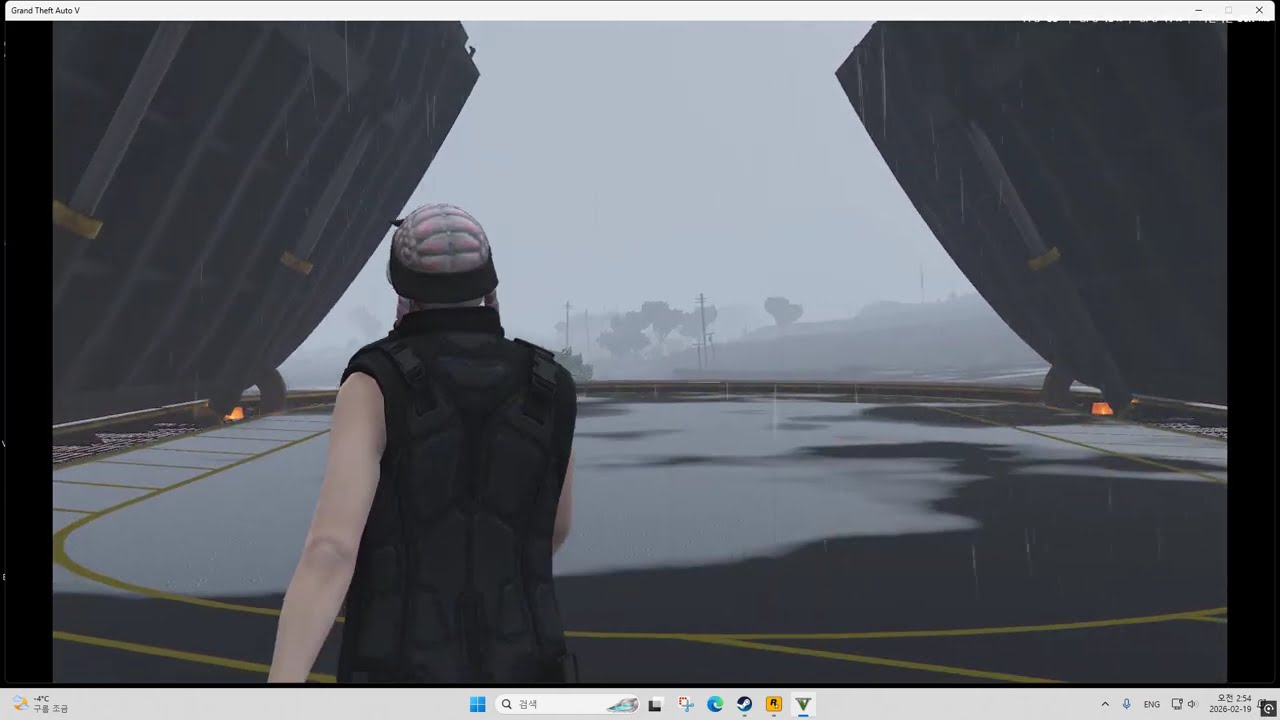Open Task View from the taskbar

click(655, 704)
